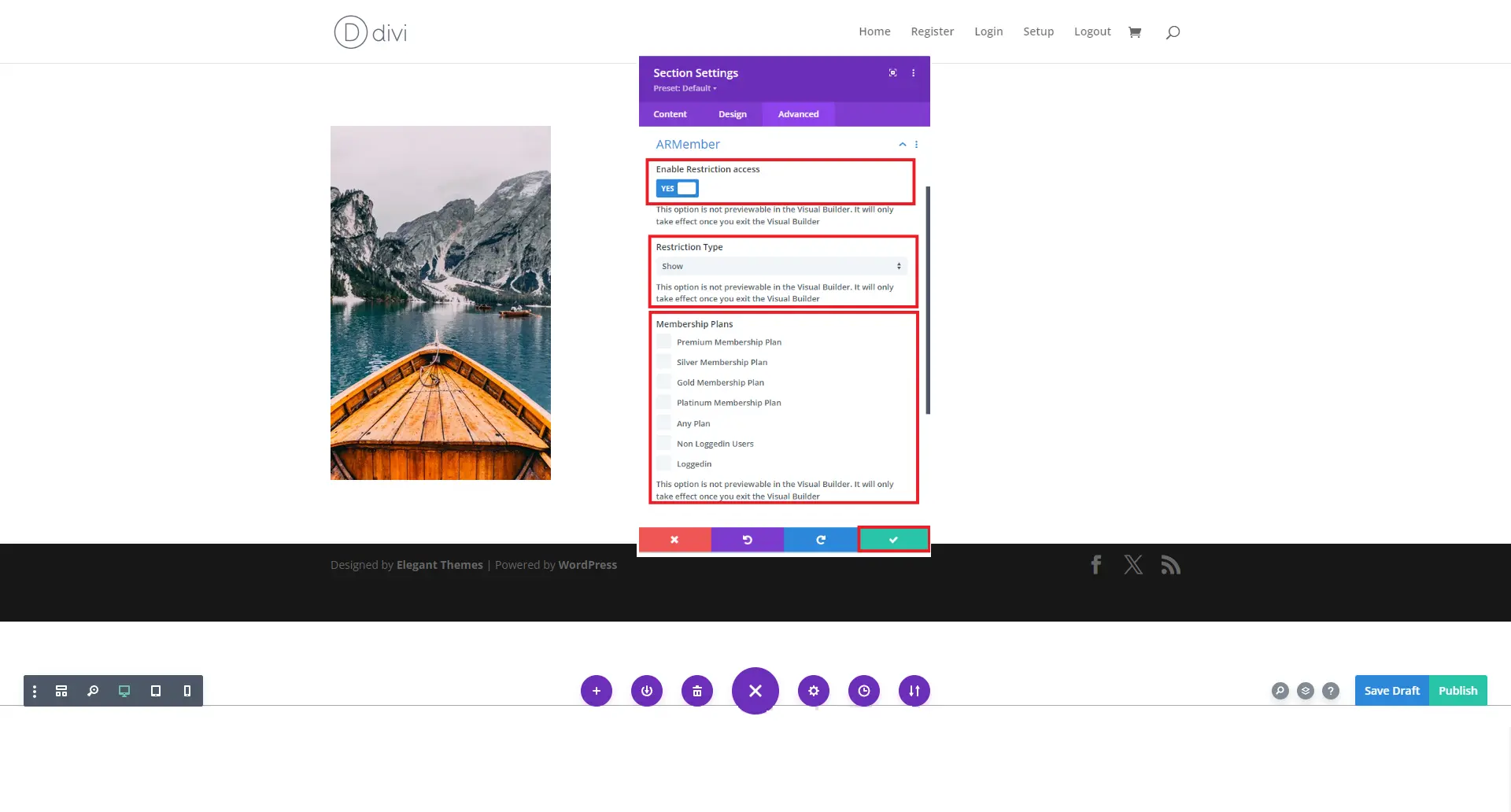The width and height of the screenshot is (1511, 812).
Task: Check the Any Plan option
Action: (664, 423)
